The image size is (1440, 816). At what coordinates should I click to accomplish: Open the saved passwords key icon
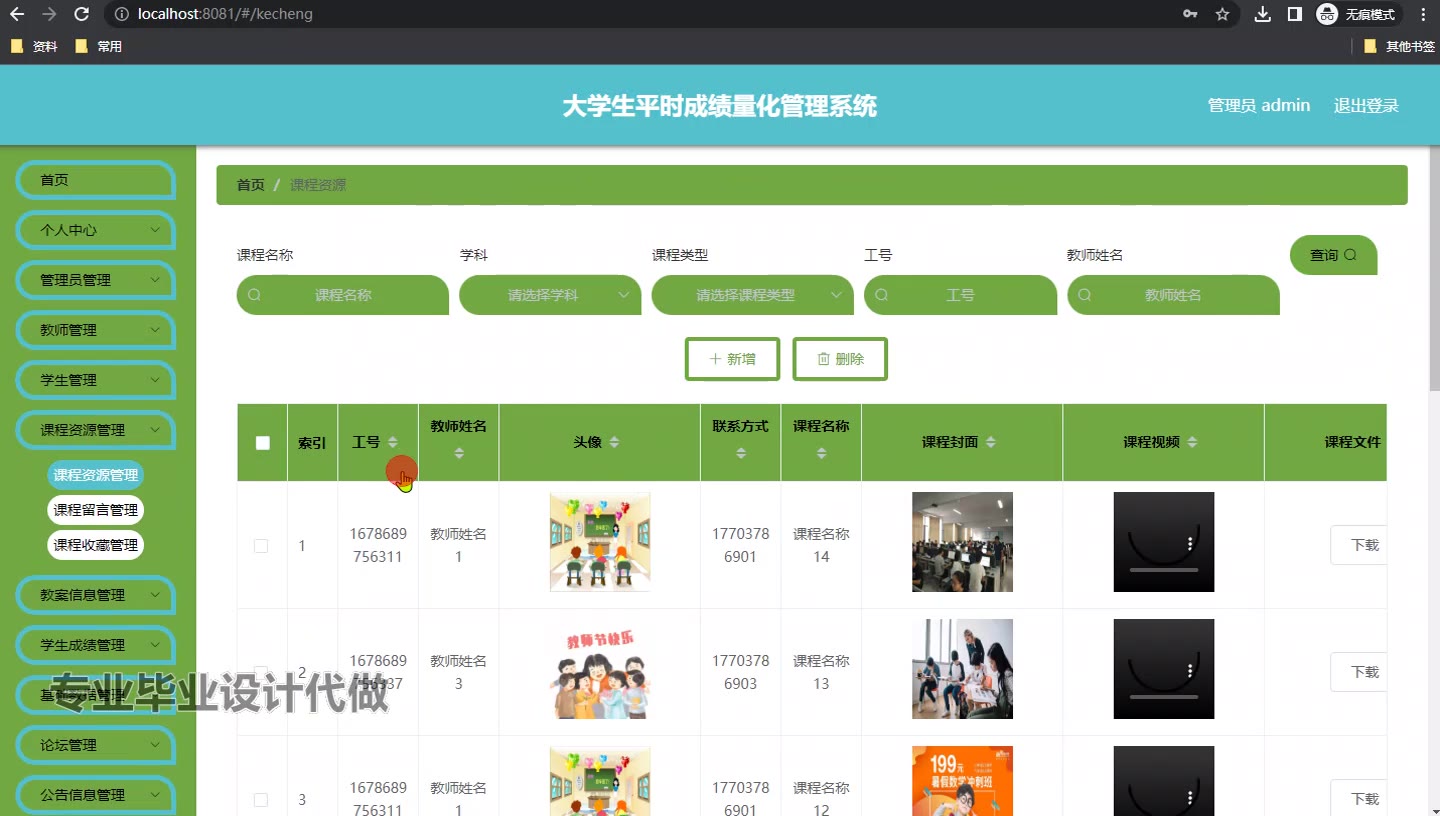coord(1190,14)
